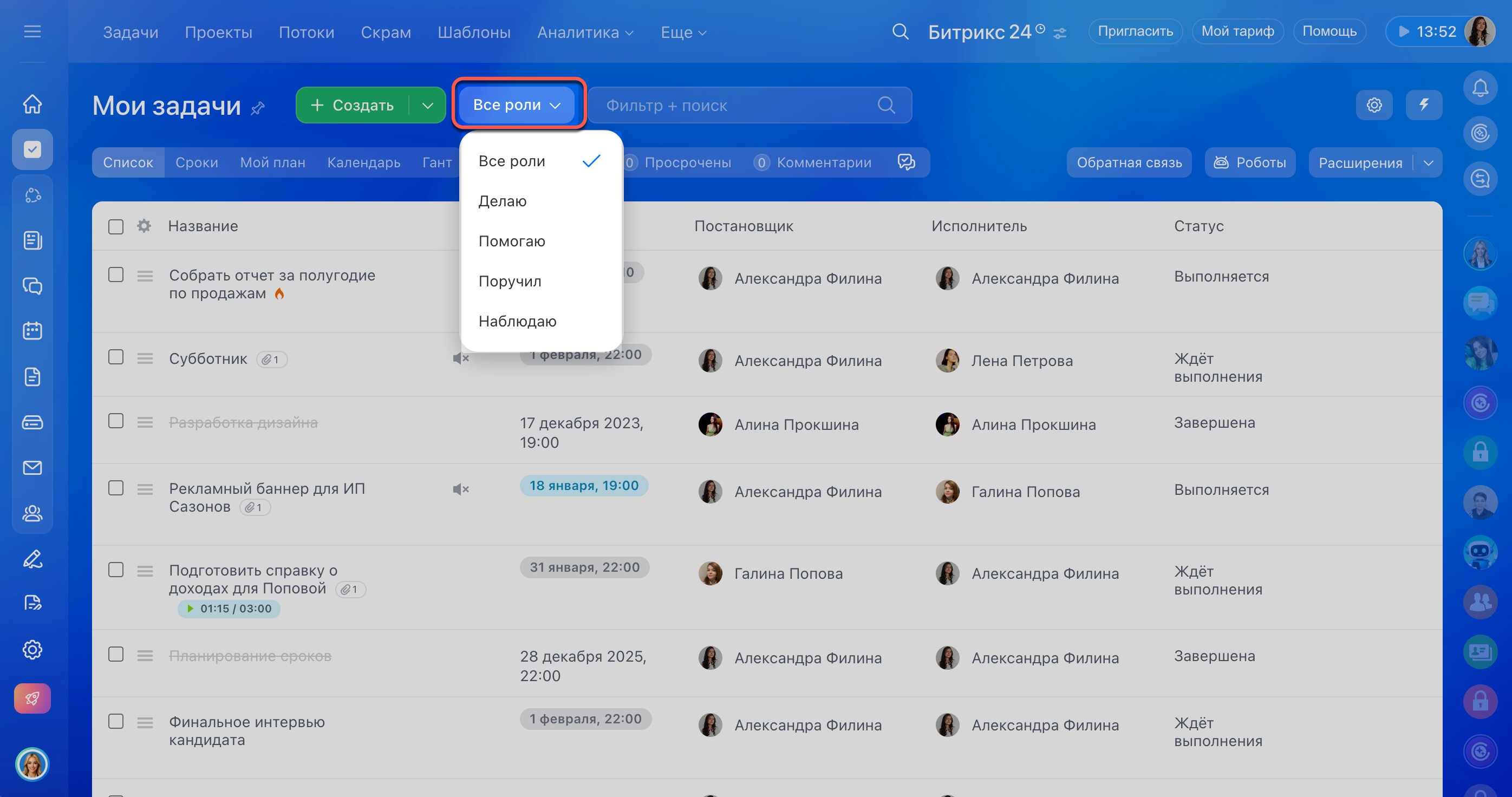Expand the Создать button dropdown arrow
This screenshot has height=797, width=1512.
(427, 106)
